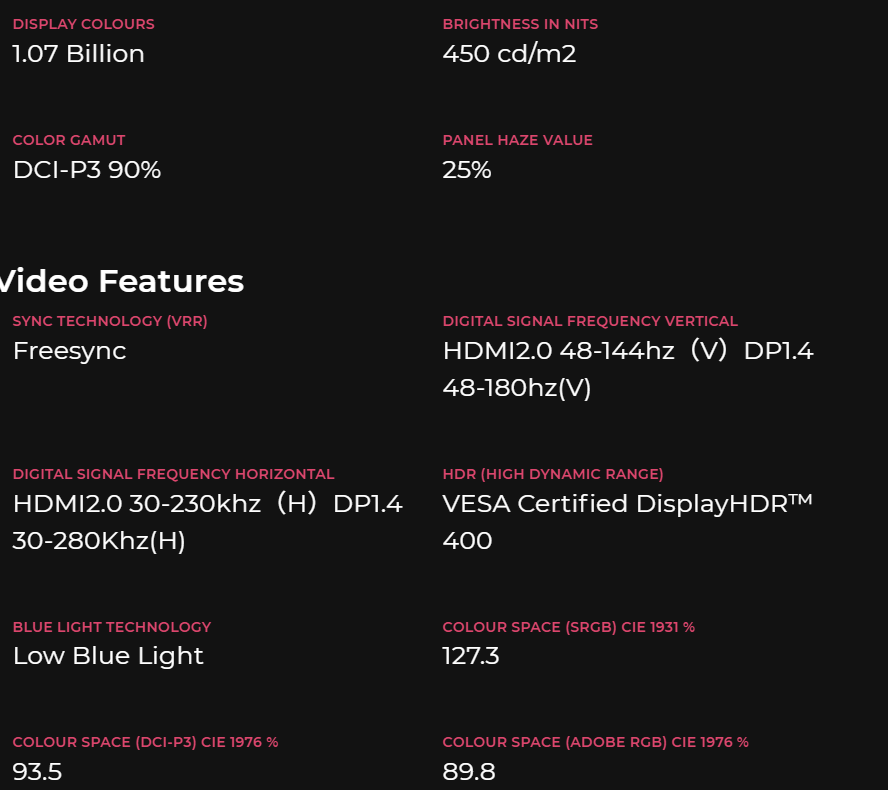Viewport: 888px width, 790px height.
Task: Select the 127.3 sRGB value
Action: (471, 656)
